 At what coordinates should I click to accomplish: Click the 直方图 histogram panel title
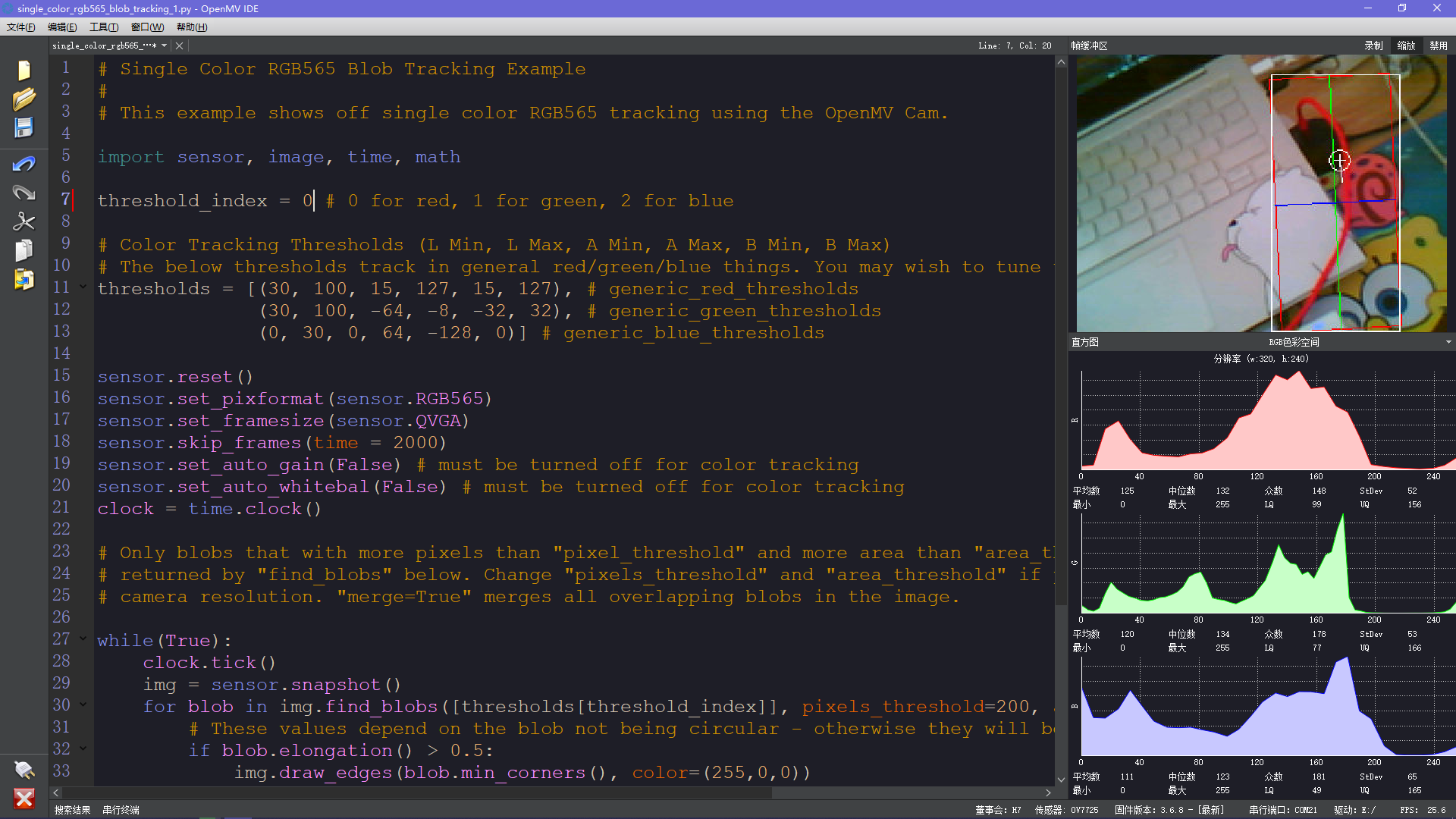click(x=1084, y=342)
